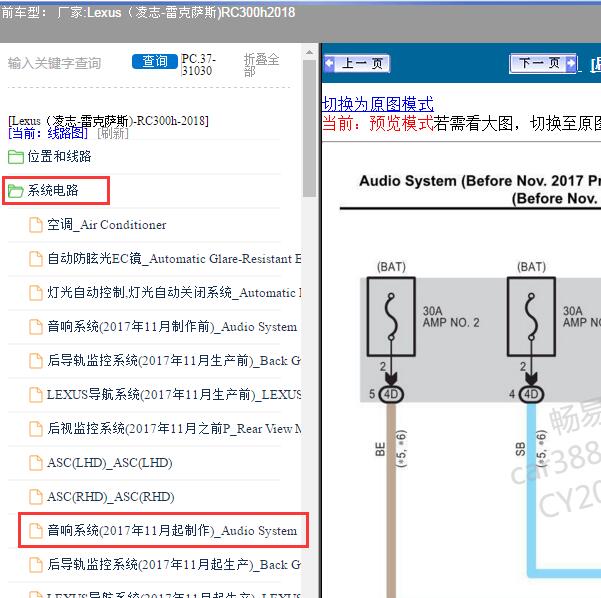Open 自动防眩光EC镜 Automatic Glare-Resistant entry

pyautogui.click(x=174, y=259)
